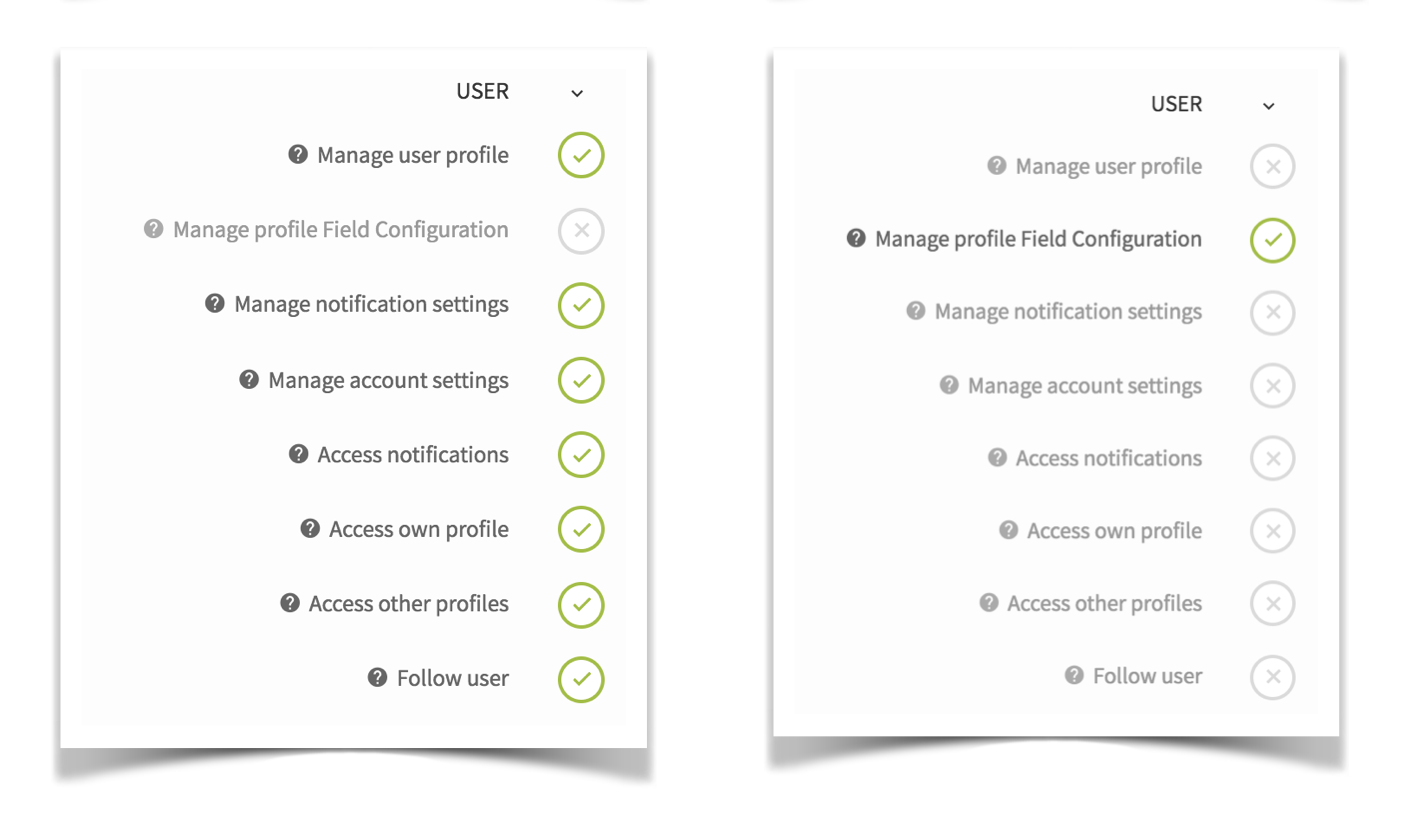Select the USER heading in right panel

[x=1176, y=104]
